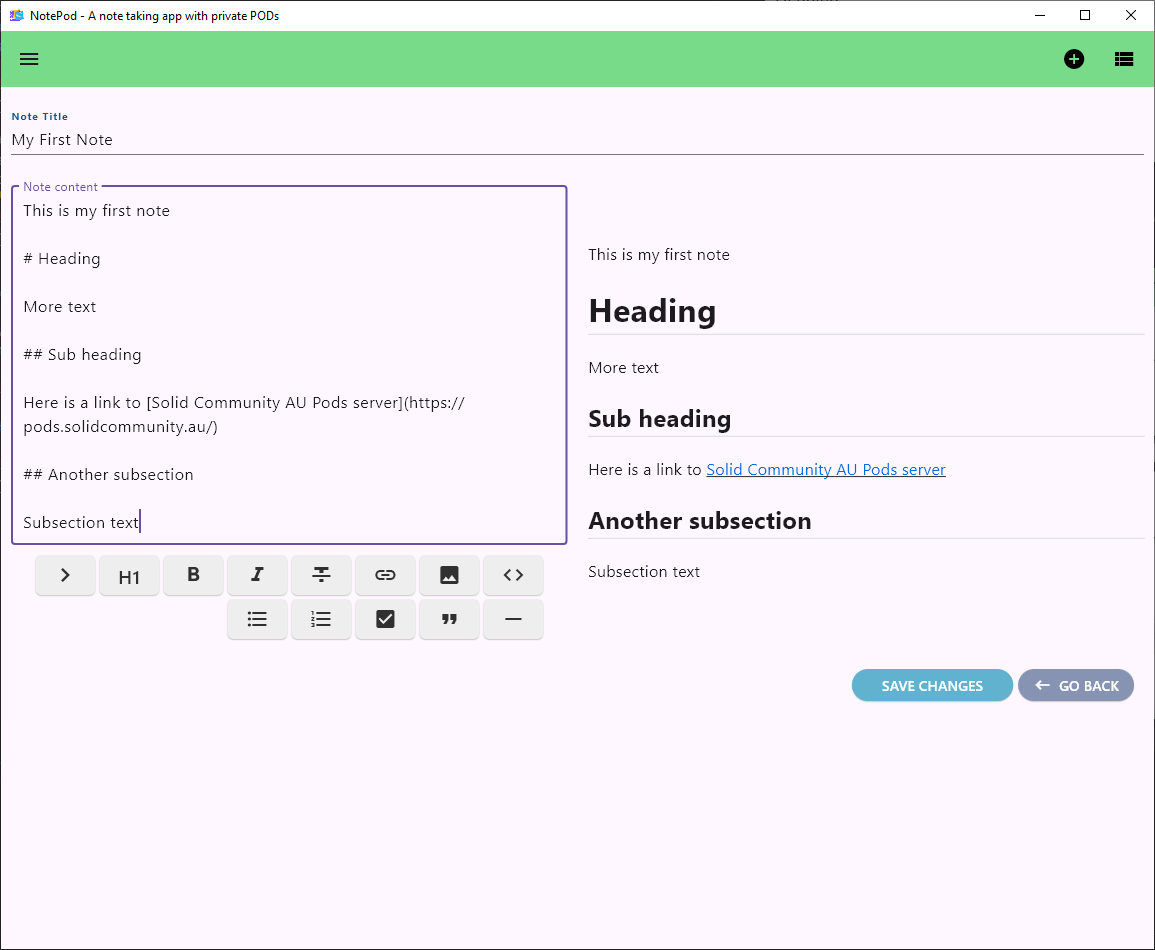1155x950 pixels.
Task: Insert a hyperlink with the link icon
Action: [385, 575]
